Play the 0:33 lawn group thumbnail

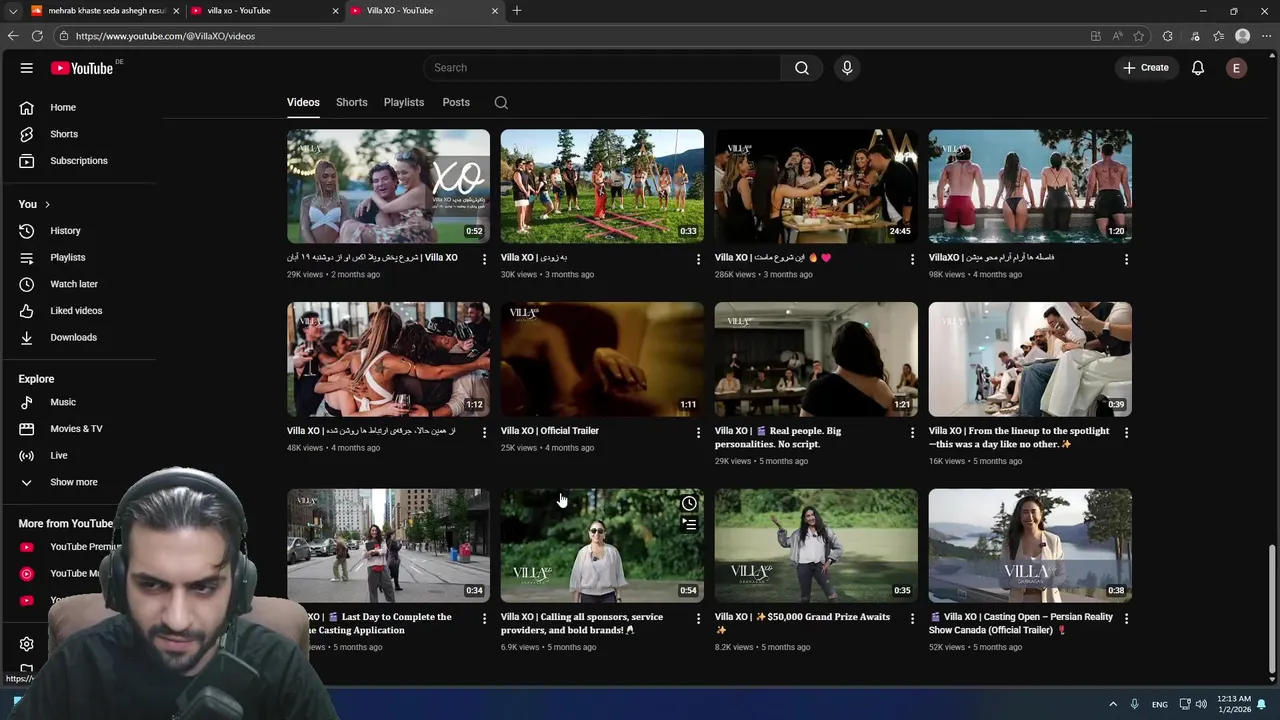602,186
